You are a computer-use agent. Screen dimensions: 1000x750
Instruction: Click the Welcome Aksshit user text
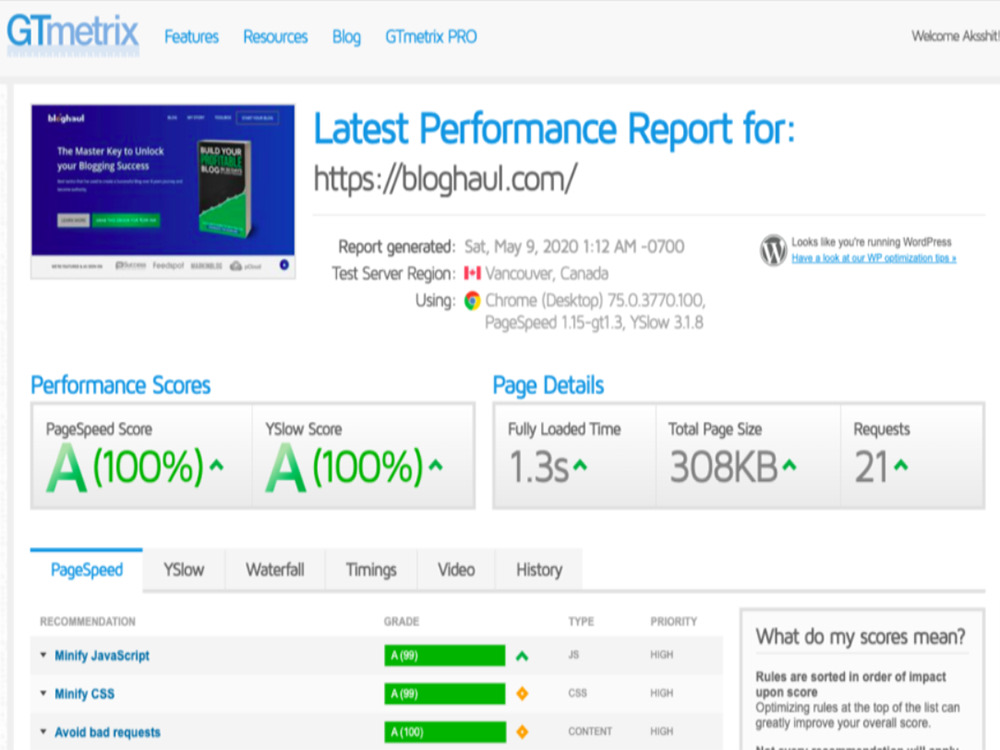coord(955,36)
